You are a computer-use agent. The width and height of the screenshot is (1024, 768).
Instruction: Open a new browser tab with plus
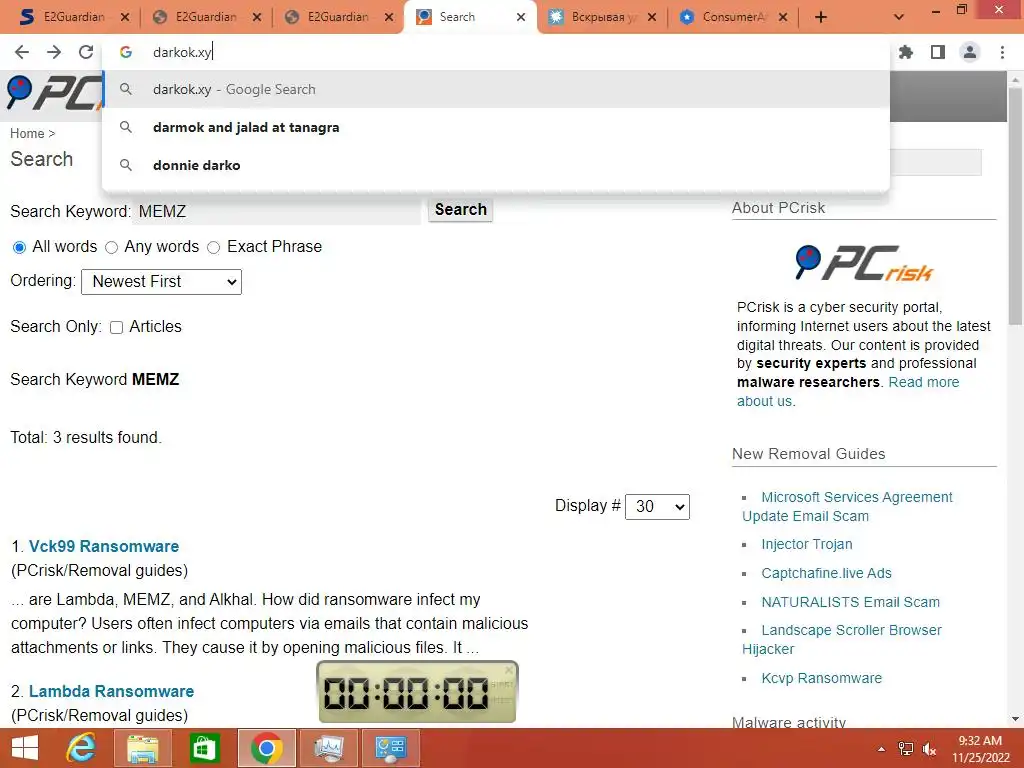click(821, 18)
